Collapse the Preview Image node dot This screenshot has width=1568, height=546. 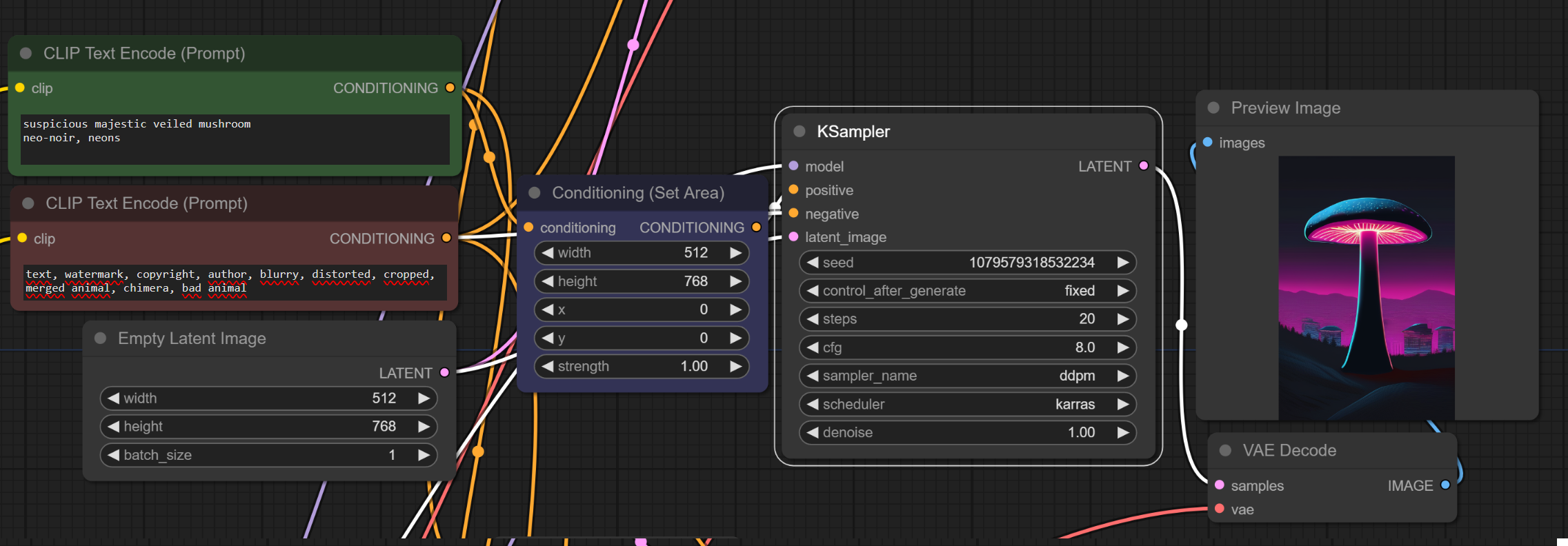(x=1213, y=108)
